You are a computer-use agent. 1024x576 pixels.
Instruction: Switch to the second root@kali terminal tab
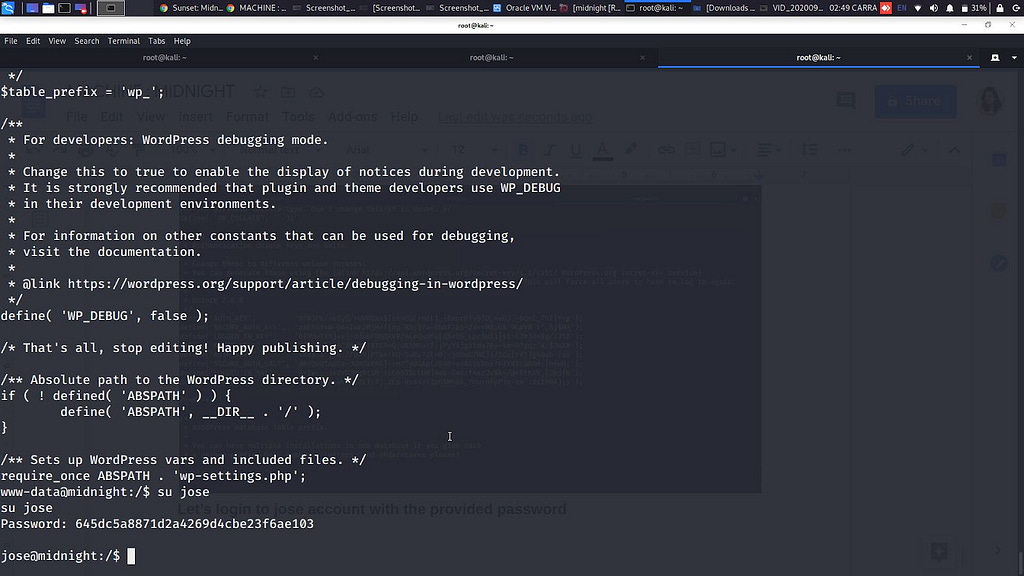pos(492,57)
